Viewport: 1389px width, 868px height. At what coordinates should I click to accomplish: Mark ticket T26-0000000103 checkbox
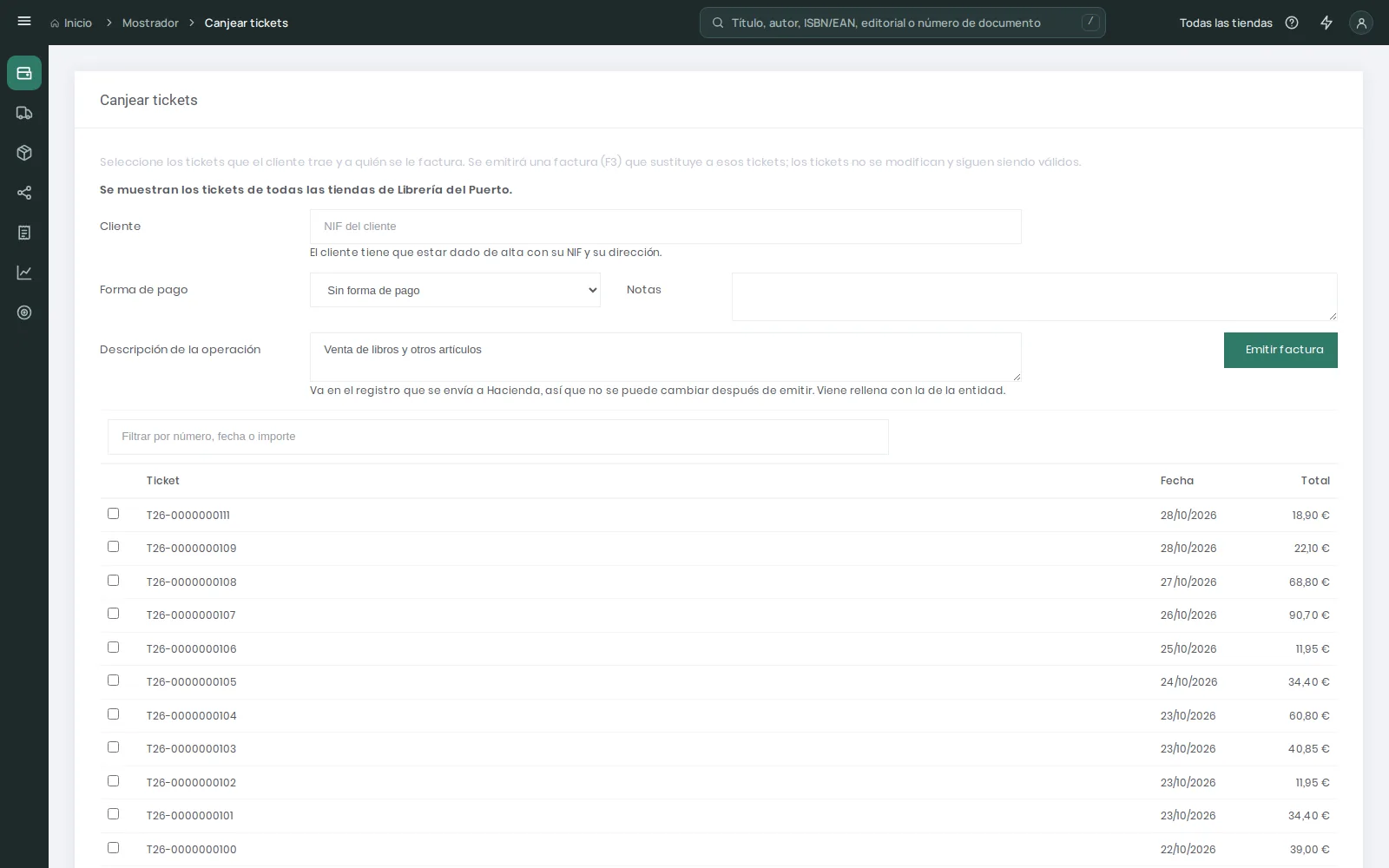(113, 747)
